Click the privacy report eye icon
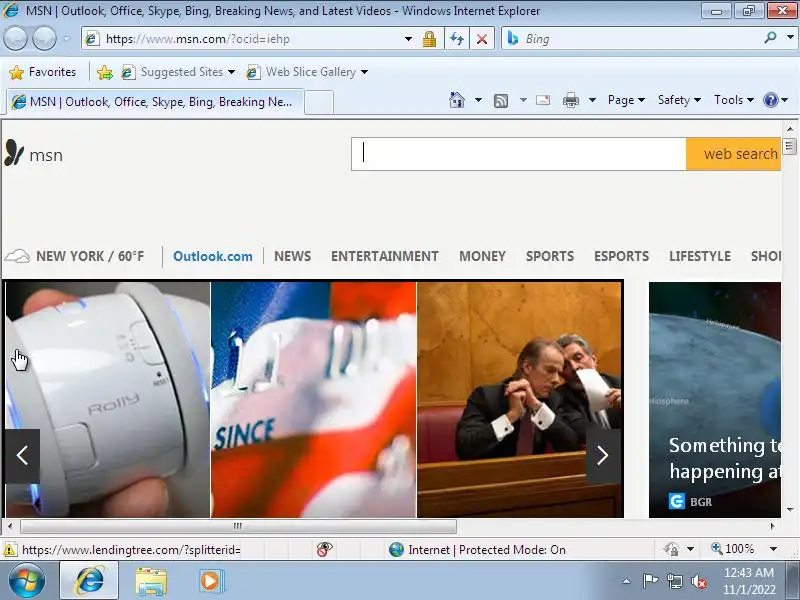This screenshot has height=600, width=800. 324,549
